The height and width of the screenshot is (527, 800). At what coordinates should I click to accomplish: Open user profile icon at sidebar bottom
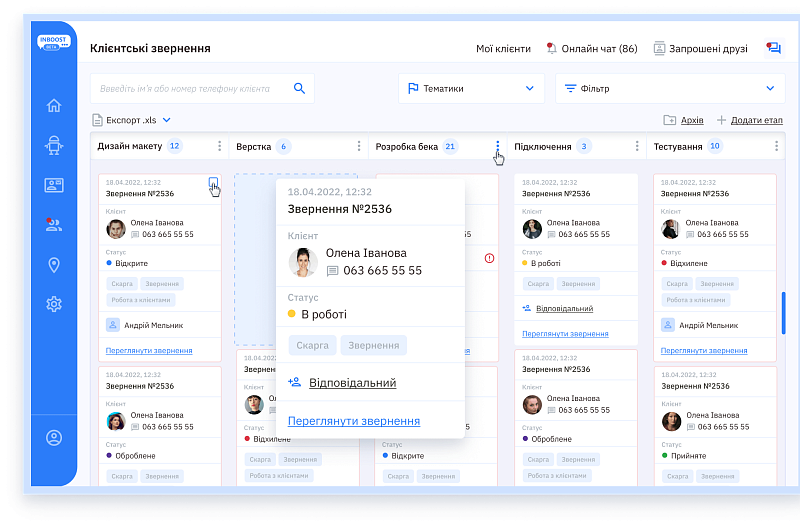[x=54, y=437]
